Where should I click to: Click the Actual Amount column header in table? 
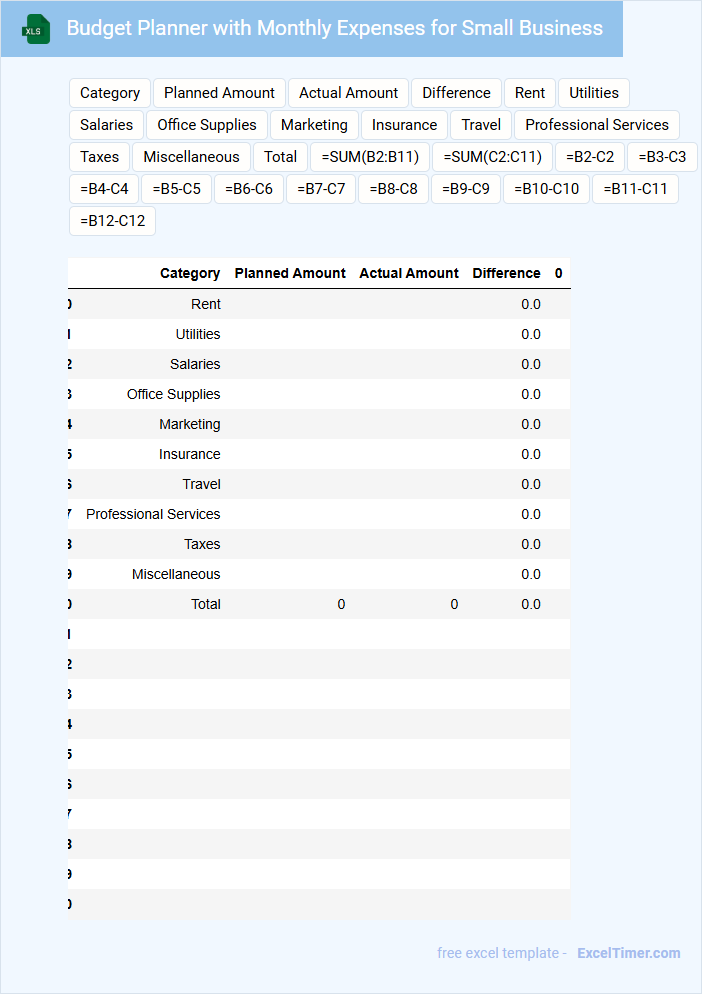click(409, 273)
